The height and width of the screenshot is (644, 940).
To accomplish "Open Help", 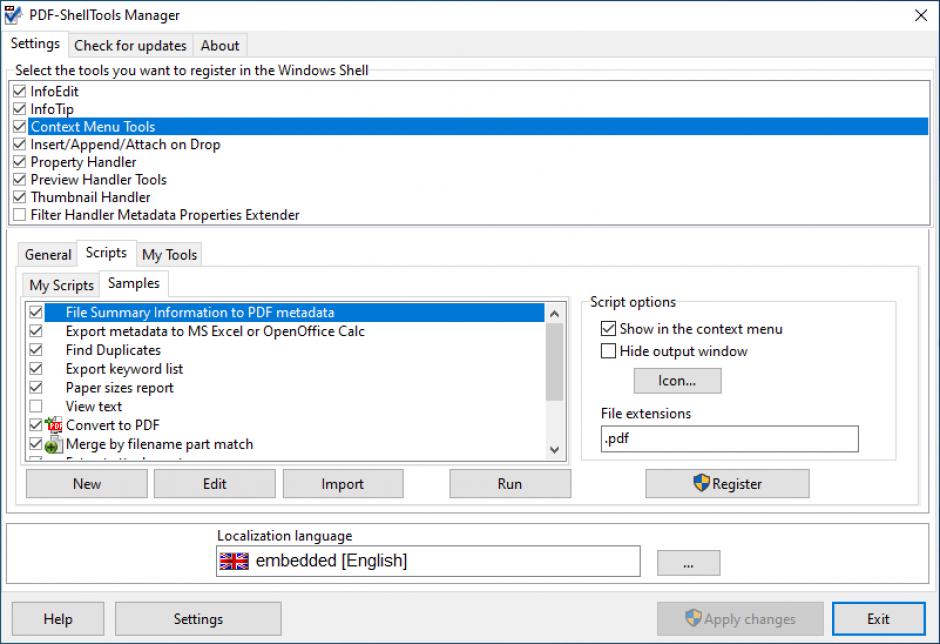I will [58, 619].
